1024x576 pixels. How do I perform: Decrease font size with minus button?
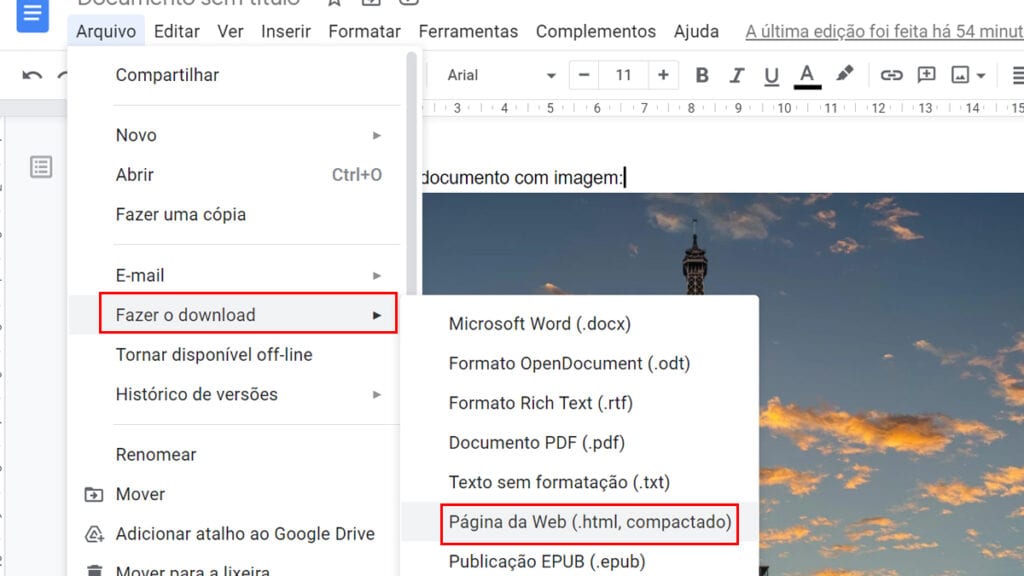coord(584,75)
